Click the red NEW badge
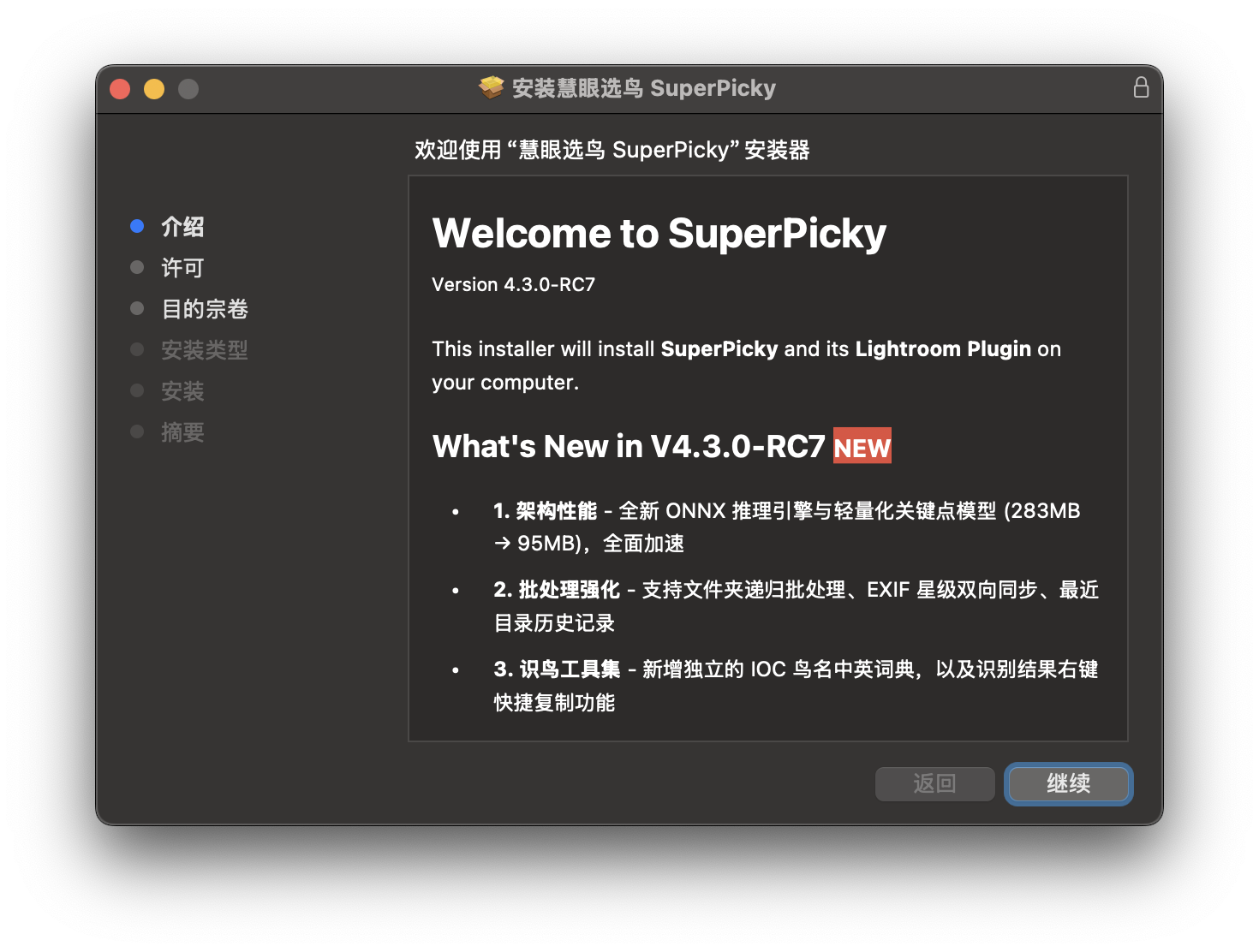1259x952 pixels. [862, 446]
